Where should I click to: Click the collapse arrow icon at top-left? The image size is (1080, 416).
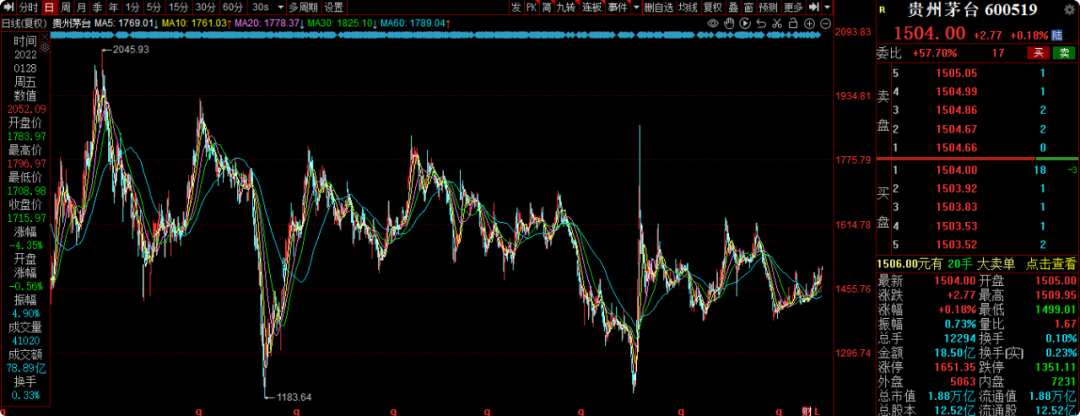(x=8, y=7)
